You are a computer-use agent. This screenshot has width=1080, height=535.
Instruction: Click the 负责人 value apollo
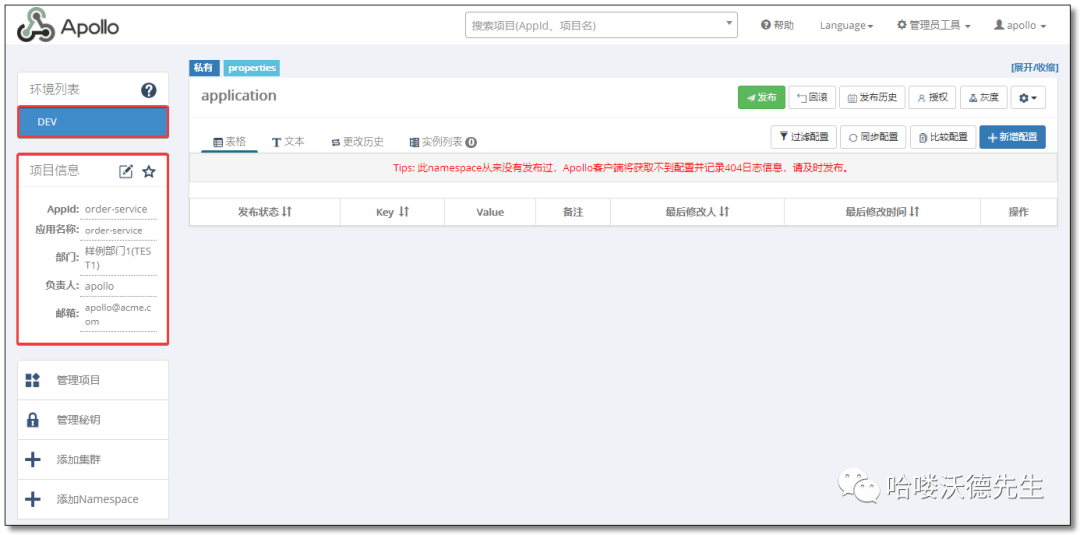tap(100, 286)
